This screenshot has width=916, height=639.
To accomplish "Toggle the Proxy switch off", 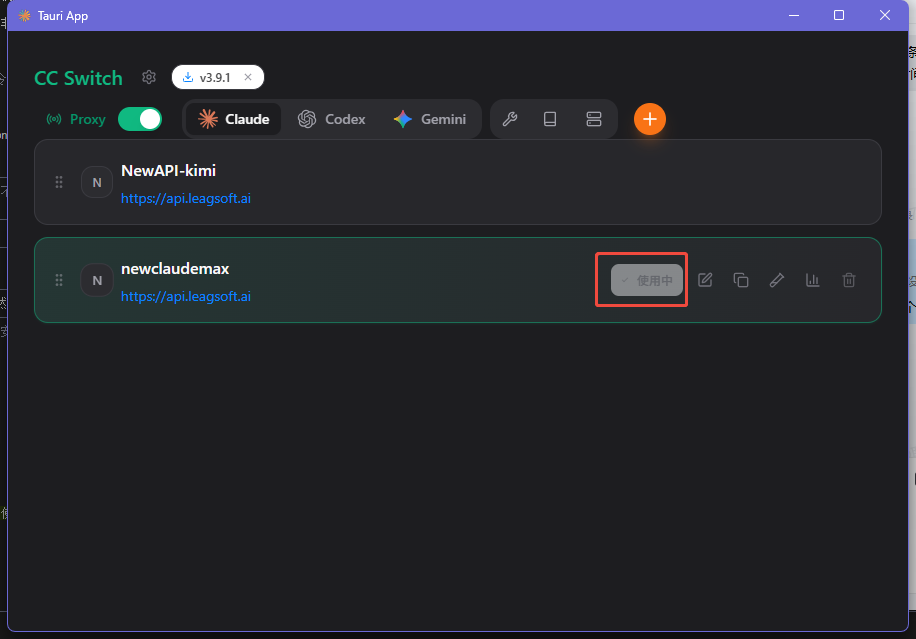I will tap(139, 119).
